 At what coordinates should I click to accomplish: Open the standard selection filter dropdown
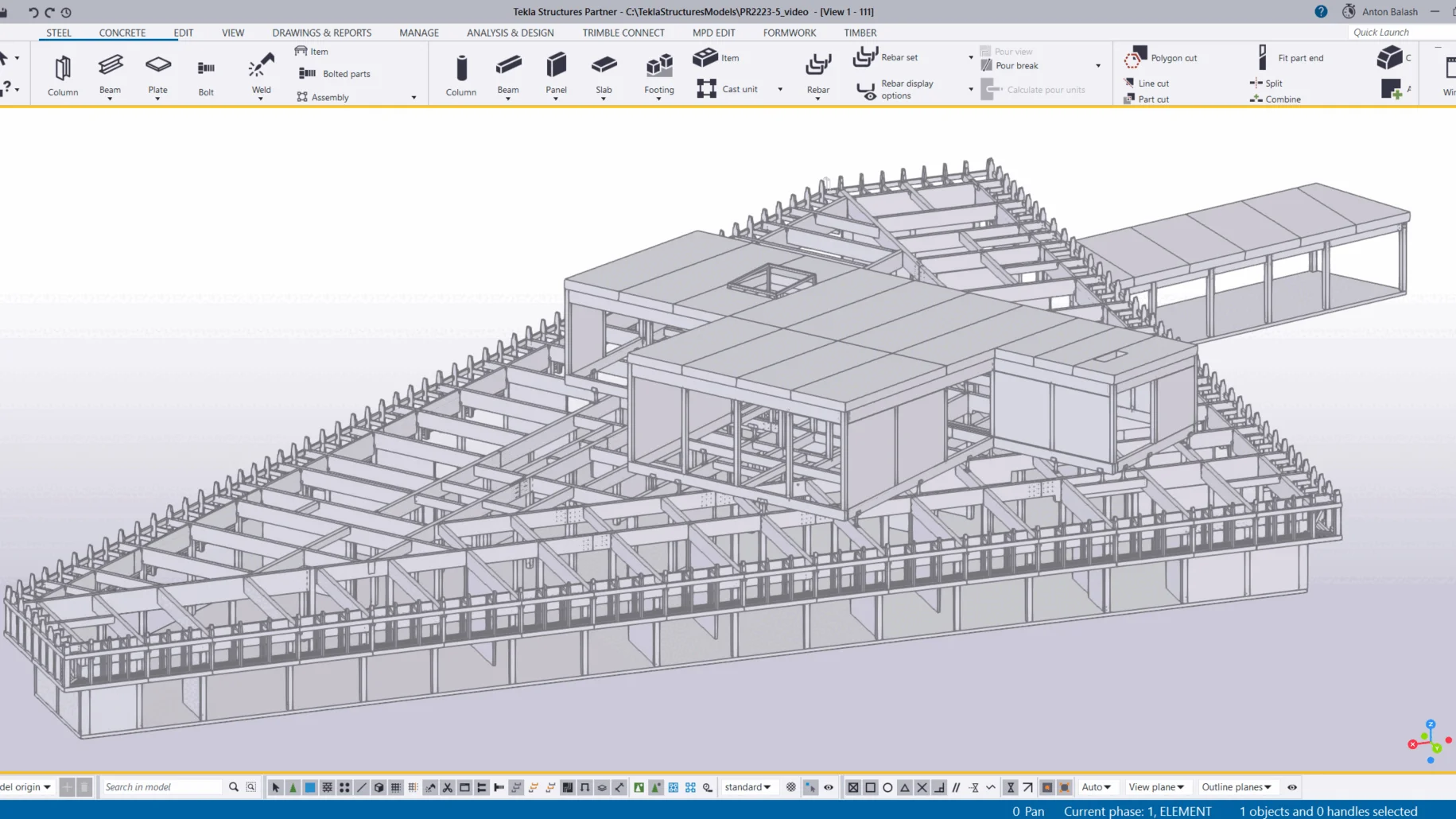(x=747, y=787)
